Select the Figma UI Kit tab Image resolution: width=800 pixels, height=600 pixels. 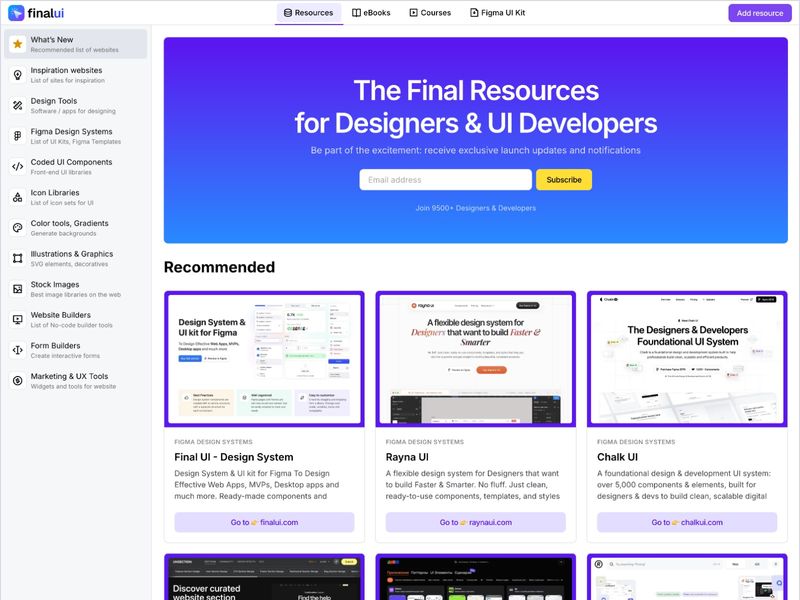pos(500,13)
